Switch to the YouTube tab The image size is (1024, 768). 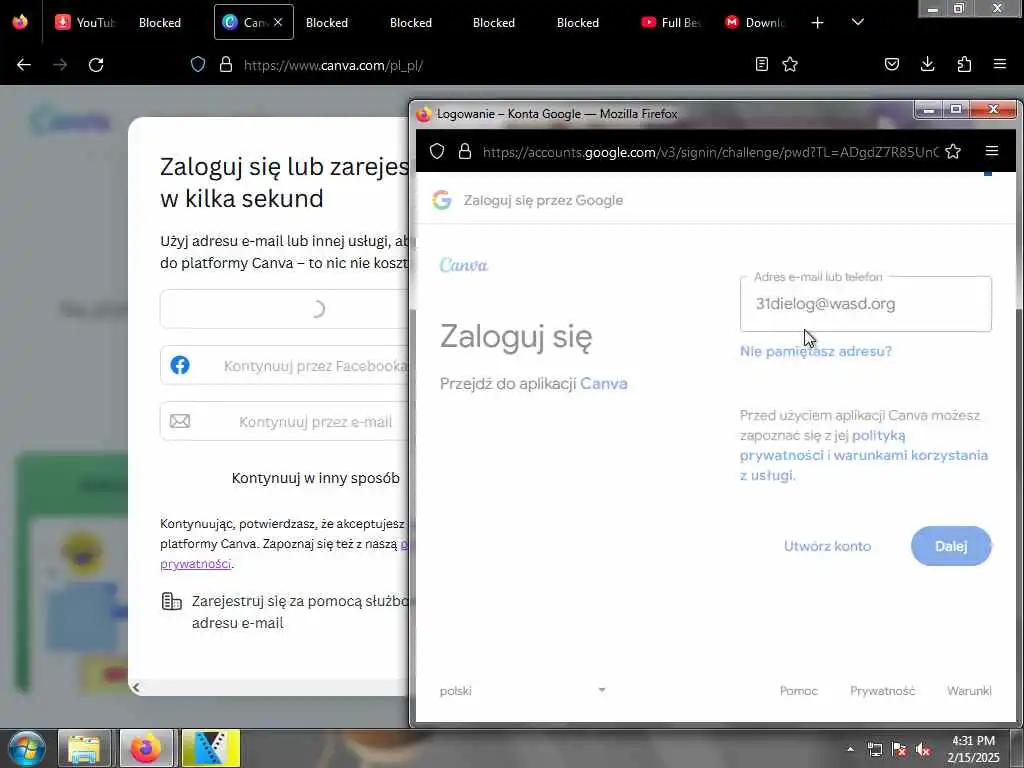pos(85,22)
